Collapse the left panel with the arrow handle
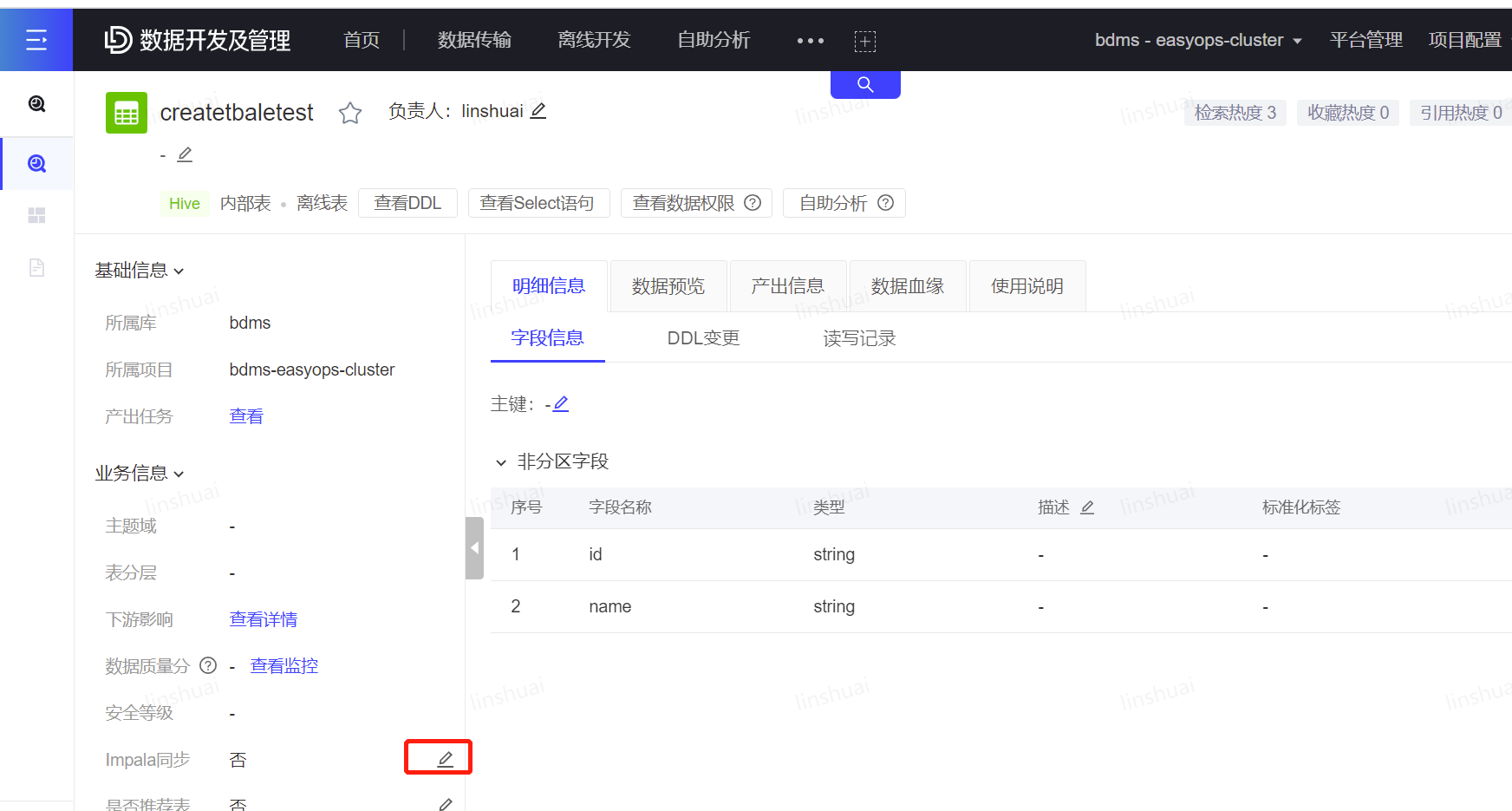The width and height of the screenshot is (1512, 811). [474, 547]
